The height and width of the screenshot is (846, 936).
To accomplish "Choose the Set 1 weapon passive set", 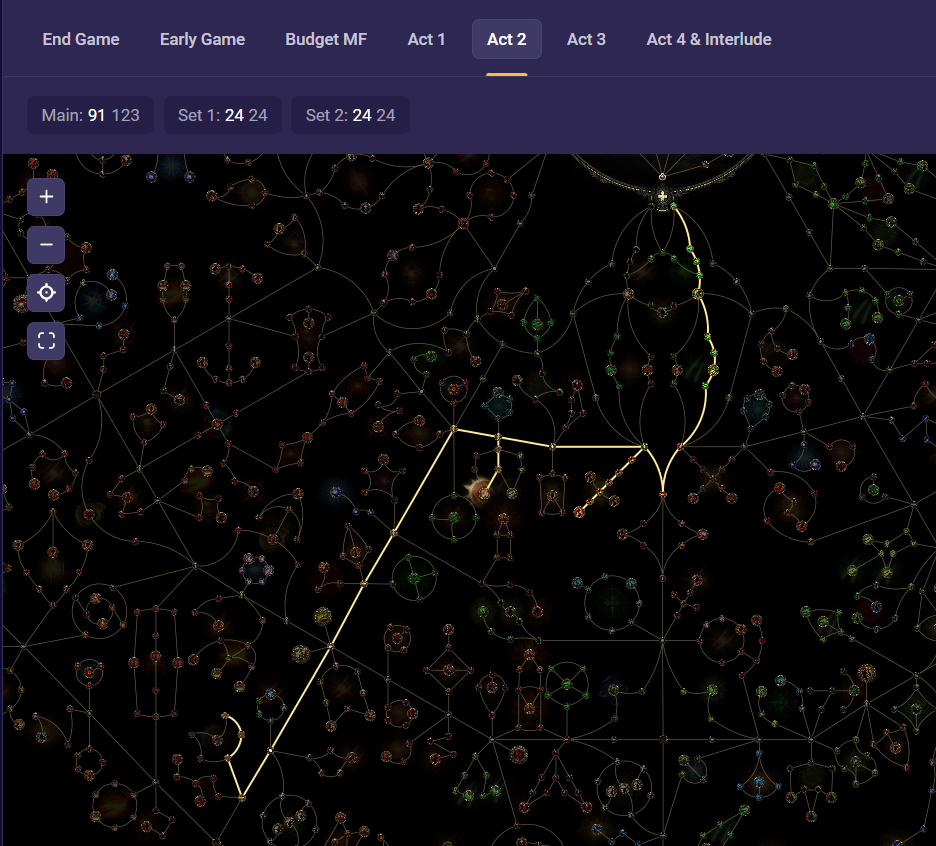I will pyautogui.click(x=222, y=115).
